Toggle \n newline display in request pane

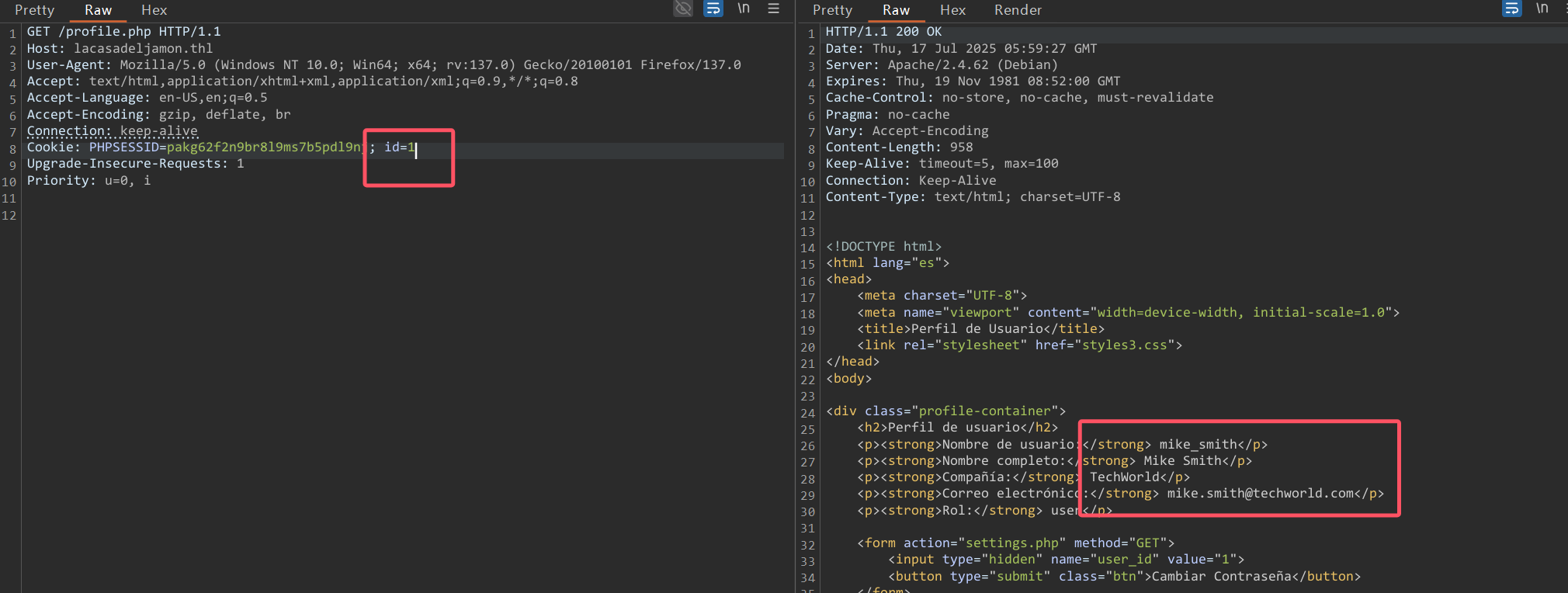[744, 9]
